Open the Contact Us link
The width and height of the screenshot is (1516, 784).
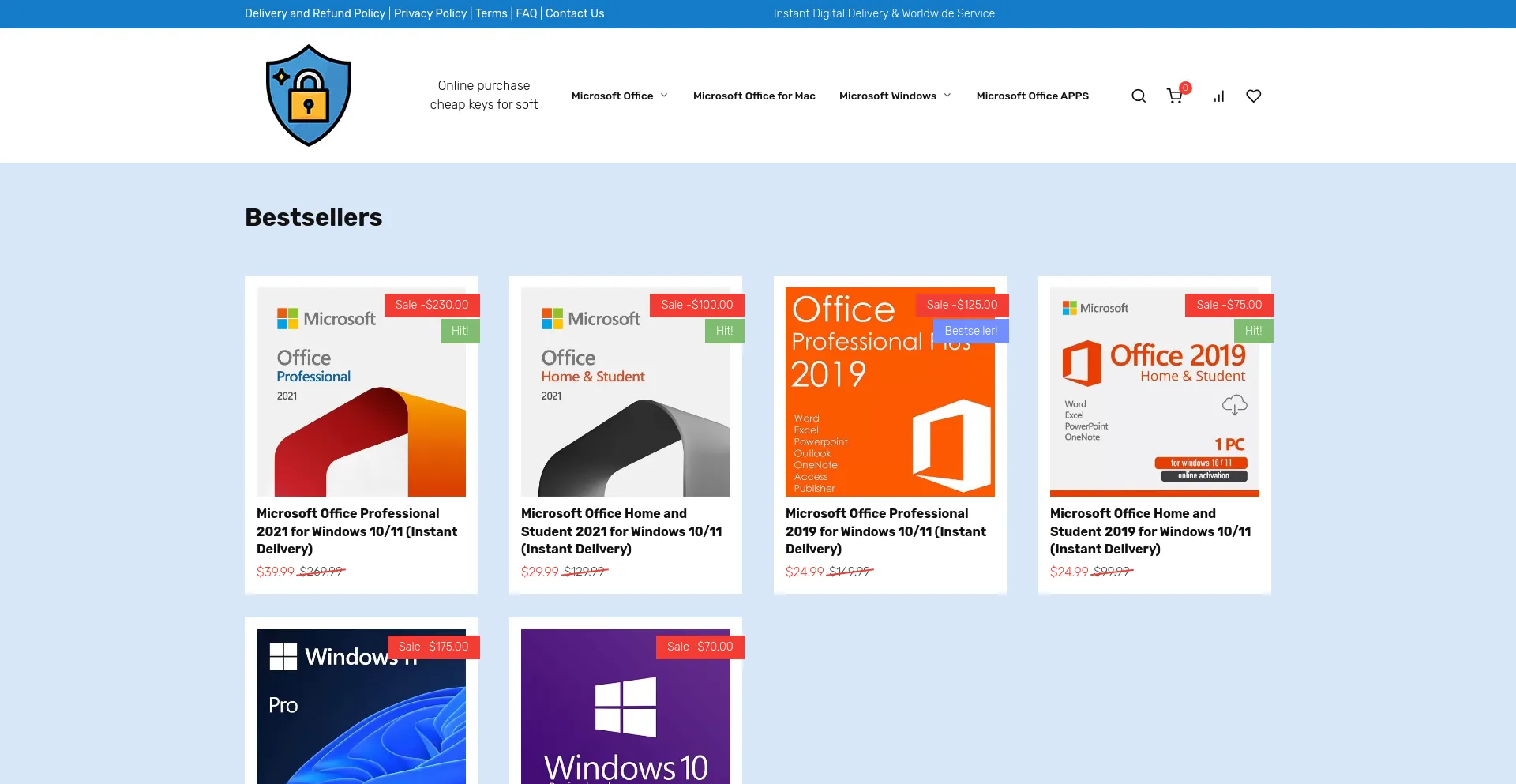tap(575, 13)
